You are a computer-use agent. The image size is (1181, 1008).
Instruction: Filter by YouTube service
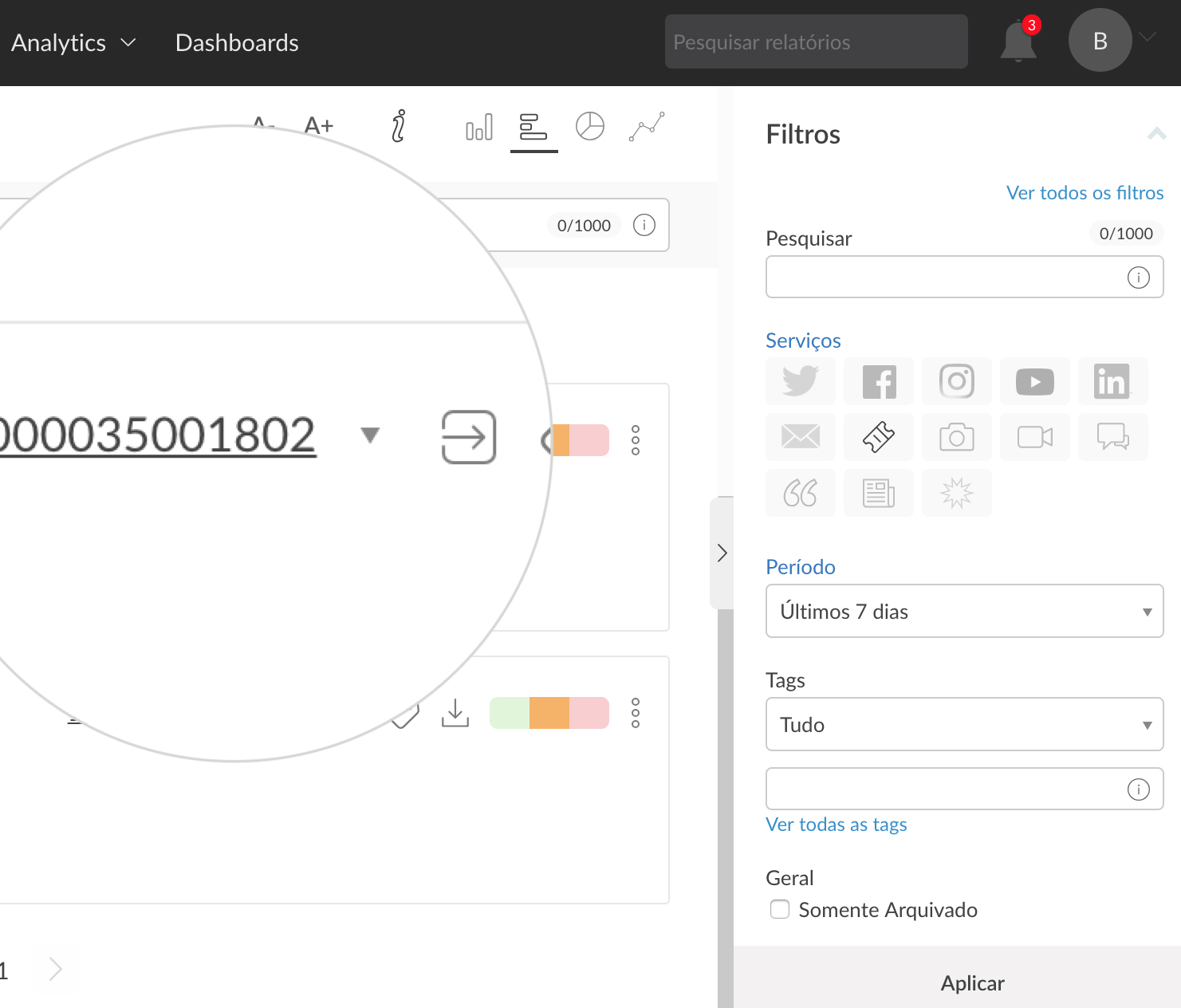(x=1035, y=381)
